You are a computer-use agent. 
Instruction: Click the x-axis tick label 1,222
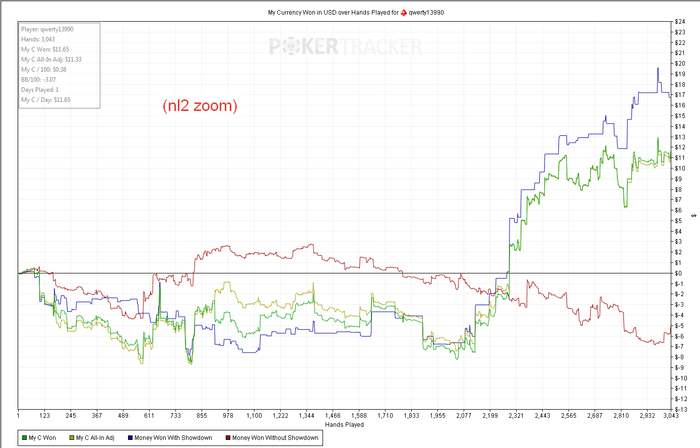pyautogui.click(x=280, y=415)
